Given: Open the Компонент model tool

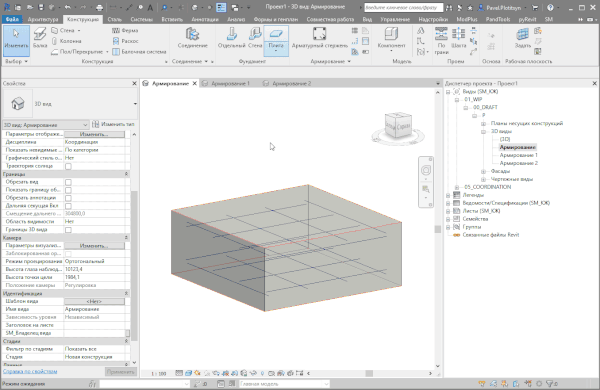Looking at the screenshot, I should [x=391, y=39].
